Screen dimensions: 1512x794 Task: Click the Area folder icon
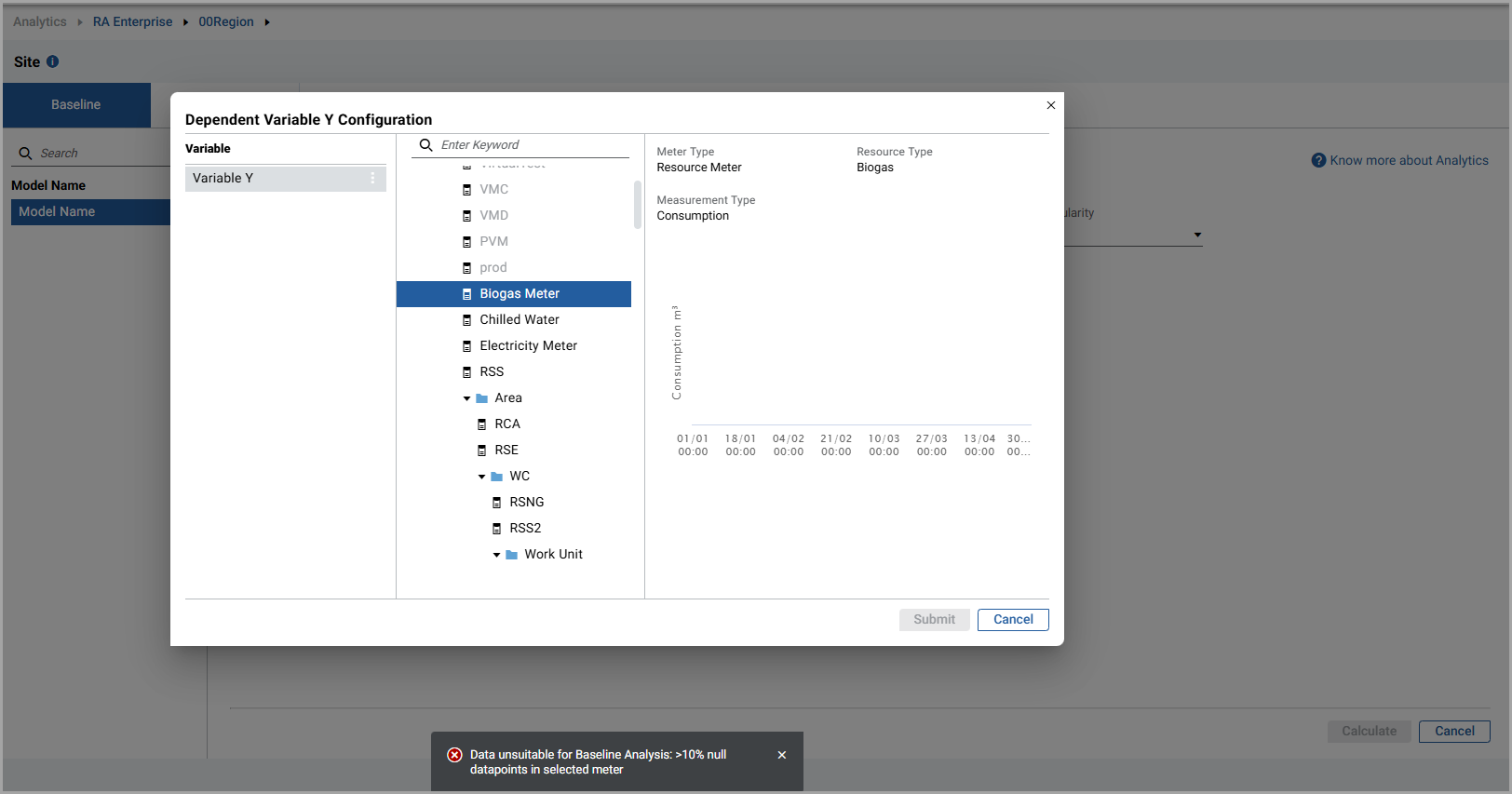pyautogui.click(x=482, y=398)
